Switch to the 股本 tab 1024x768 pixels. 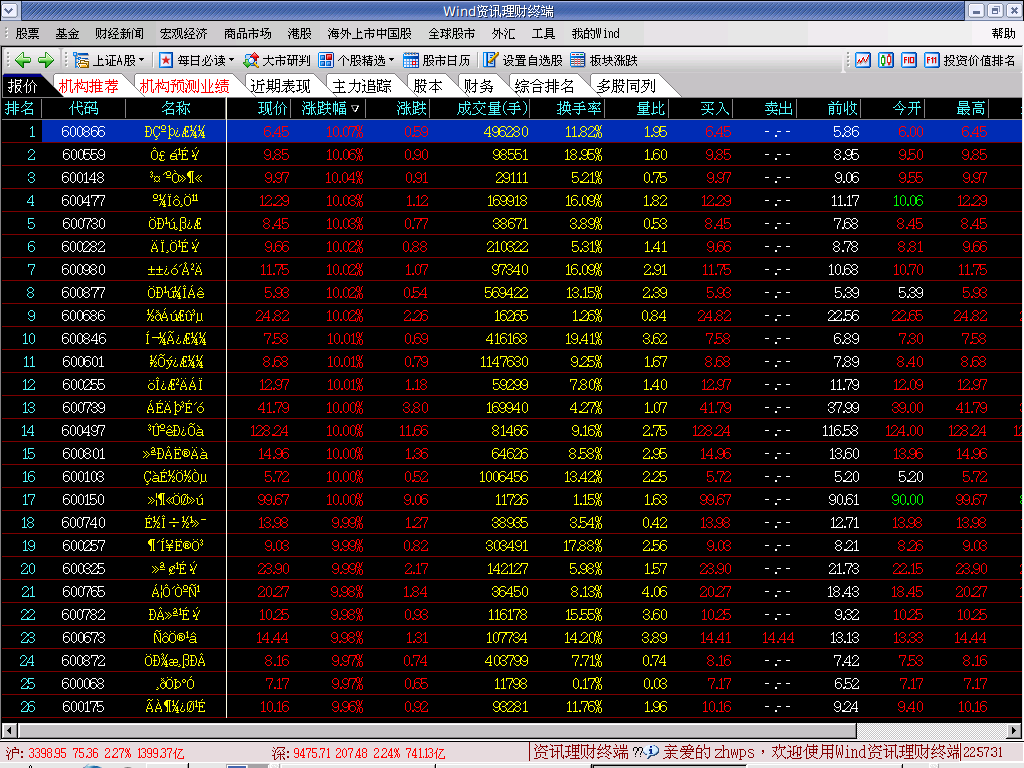[x=428, y=86]
